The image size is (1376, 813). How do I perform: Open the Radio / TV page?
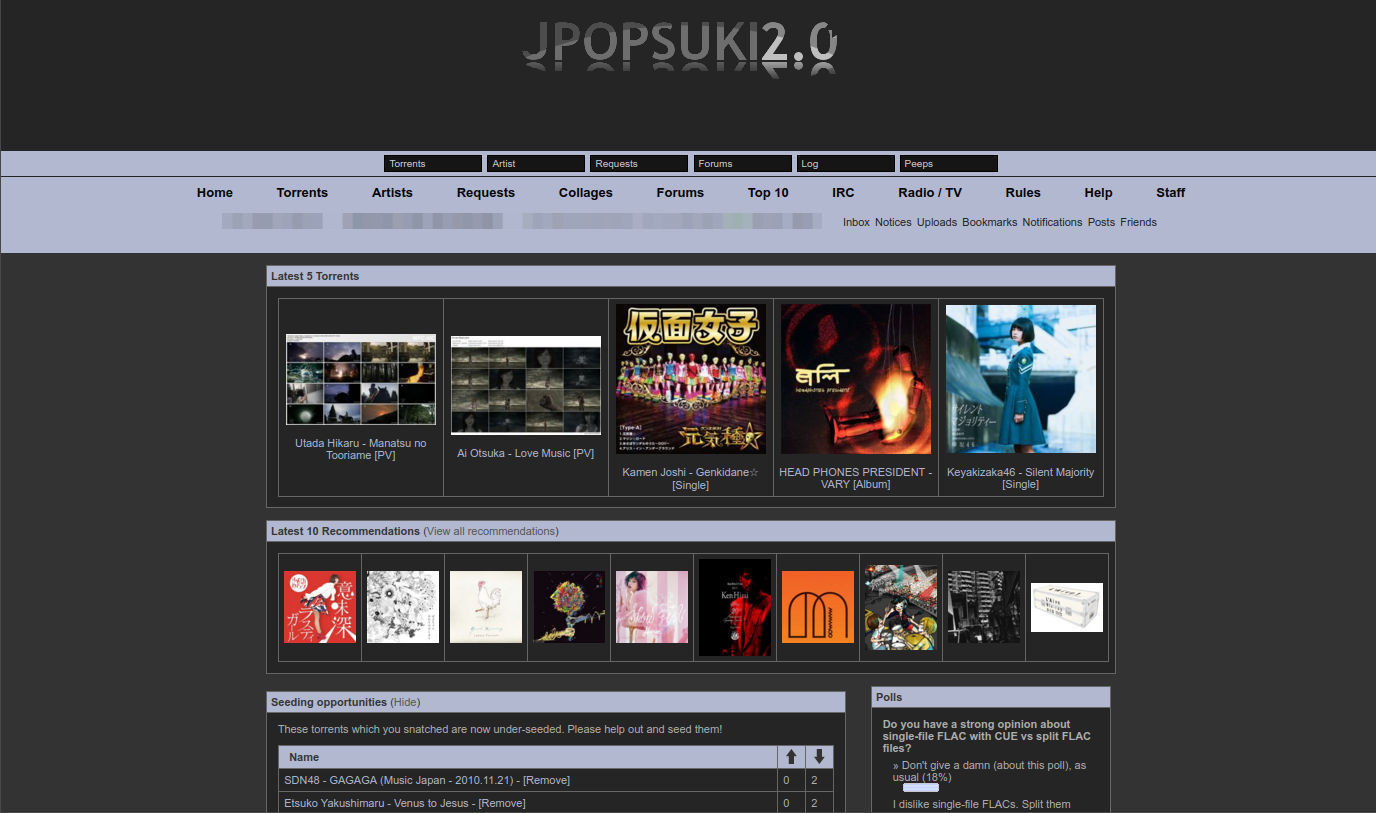coord(930,193)
